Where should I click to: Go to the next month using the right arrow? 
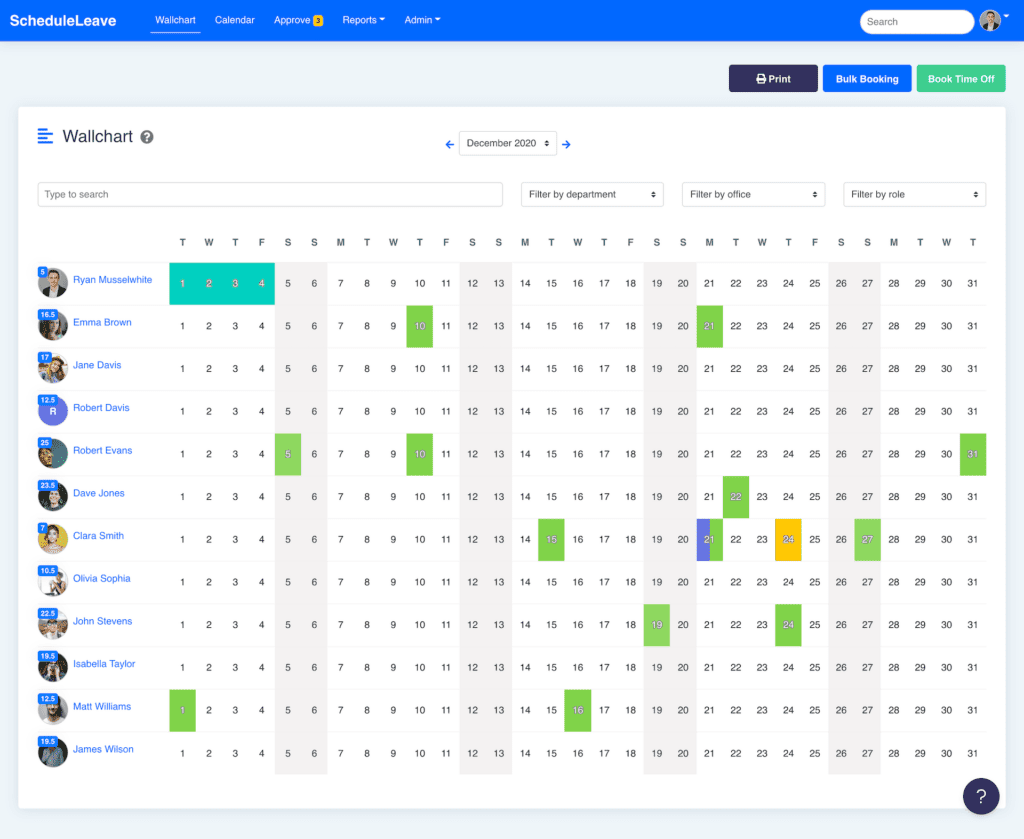pos(566,144)
